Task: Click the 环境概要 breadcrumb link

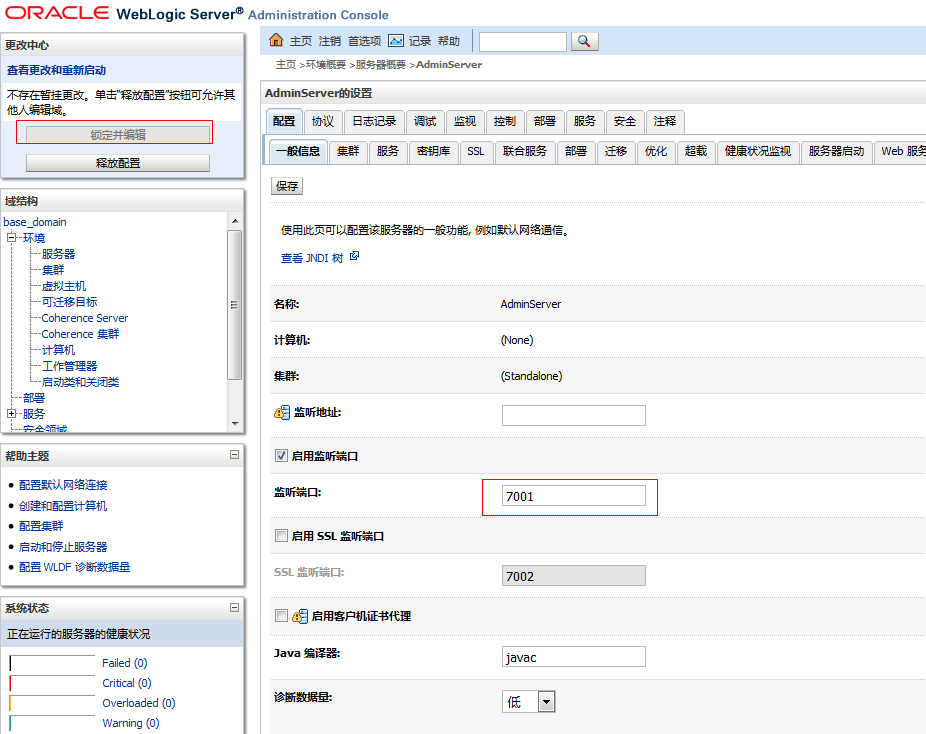Action: [x=325, y=64]
